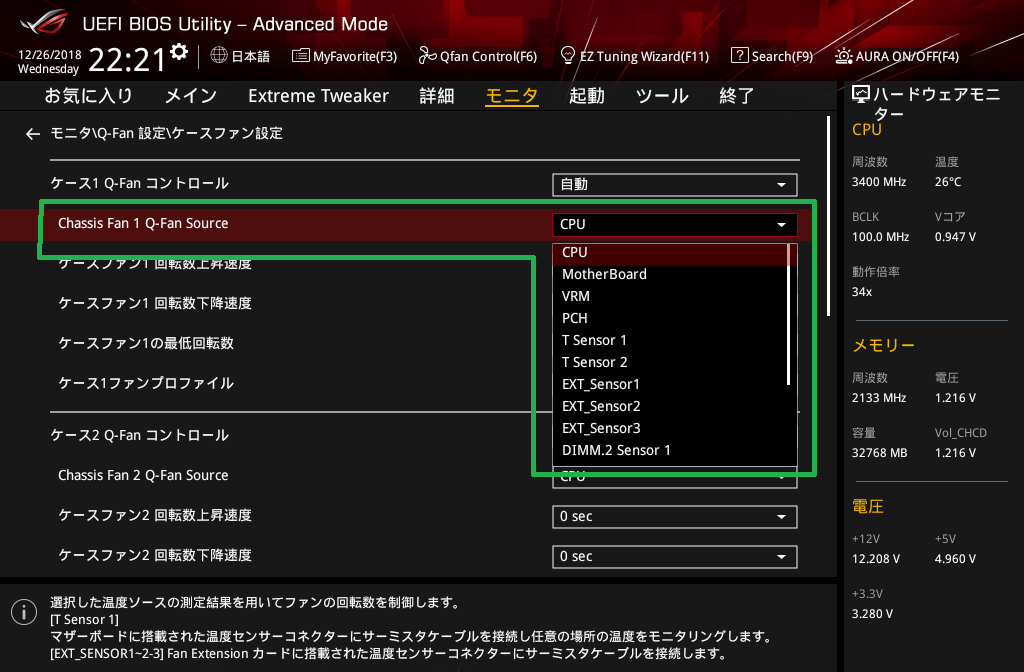This screenshot has width=1024, height=672.
Task: Click the hardware monitor icon
Action: point(861,95)
